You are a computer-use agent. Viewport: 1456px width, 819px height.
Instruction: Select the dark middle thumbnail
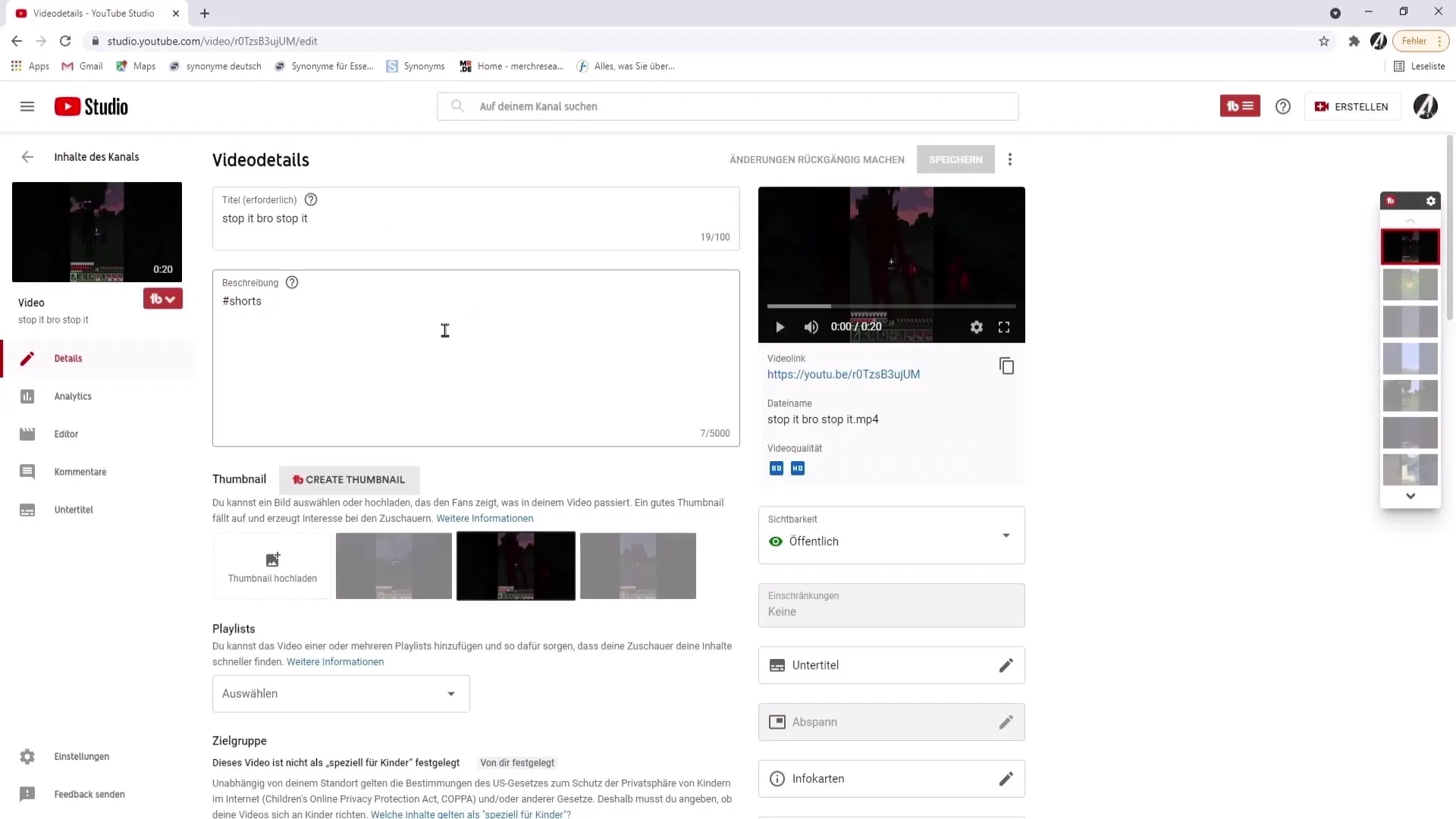coord(516,566)
